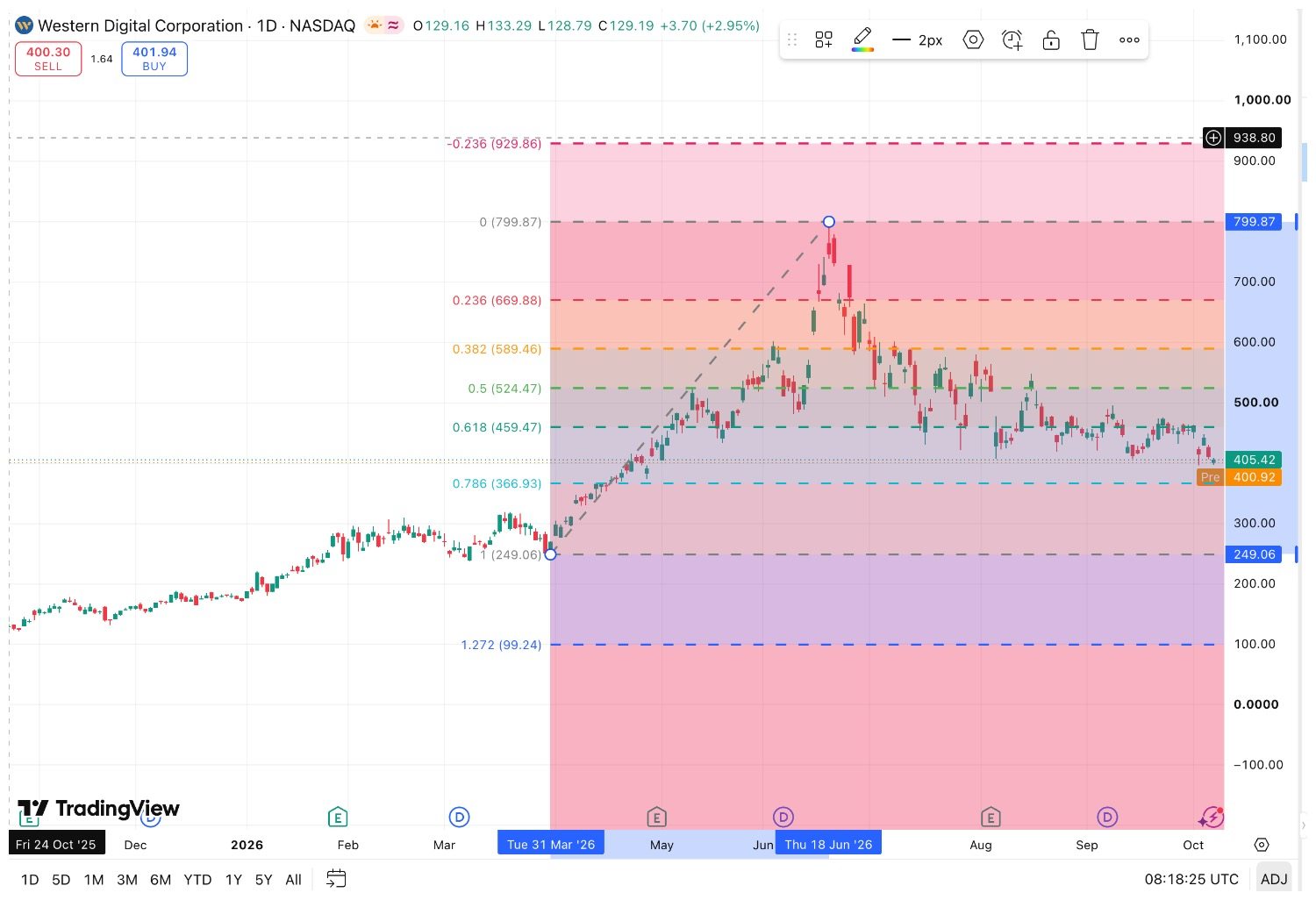Lock the Fib retracement drawing
The image size is (1316, 900).
[1051, 39]
